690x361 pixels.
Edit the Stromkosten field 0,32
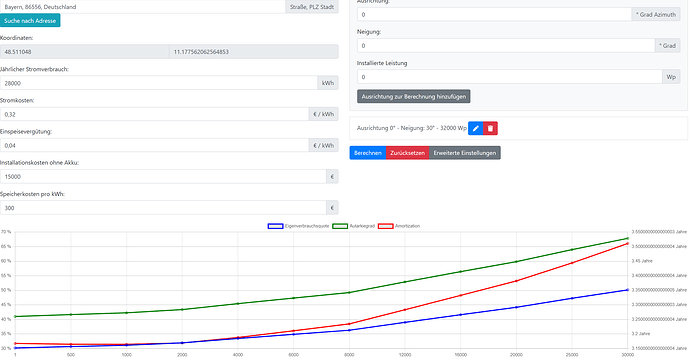click(x=154, y=114)
